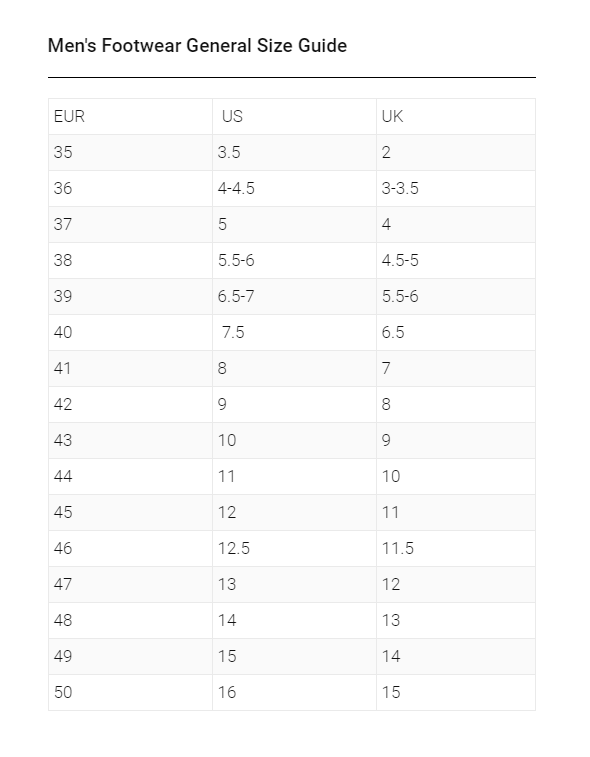Click the Men's Footwear General Size Guide heading
This screenshot has height=757, width=590.
coord(197,46)
